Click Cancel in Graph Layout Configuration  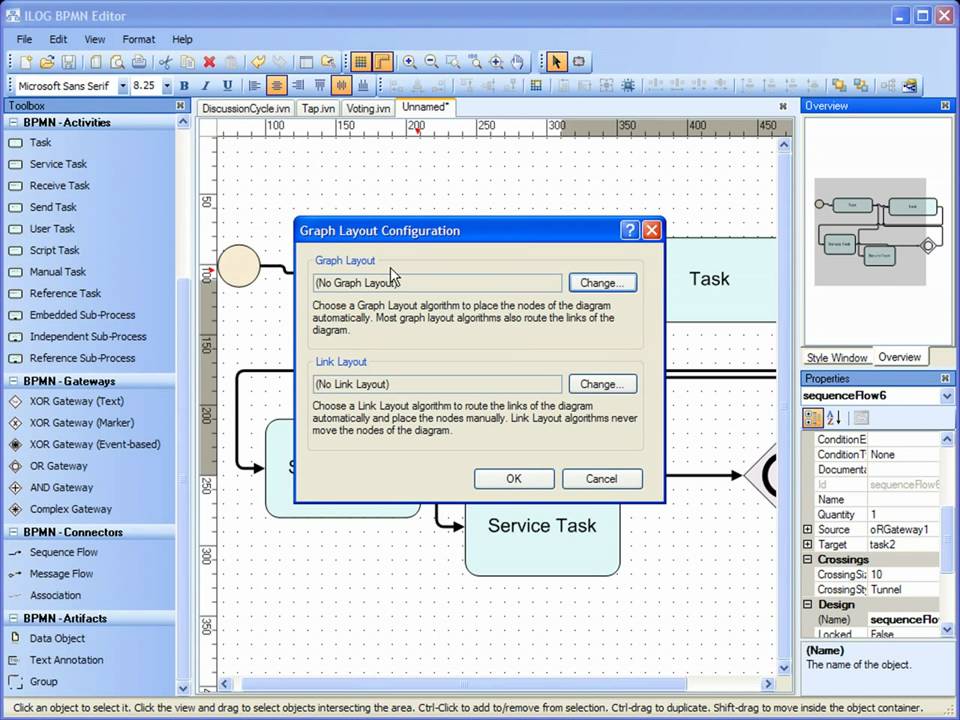coord(602,479)
